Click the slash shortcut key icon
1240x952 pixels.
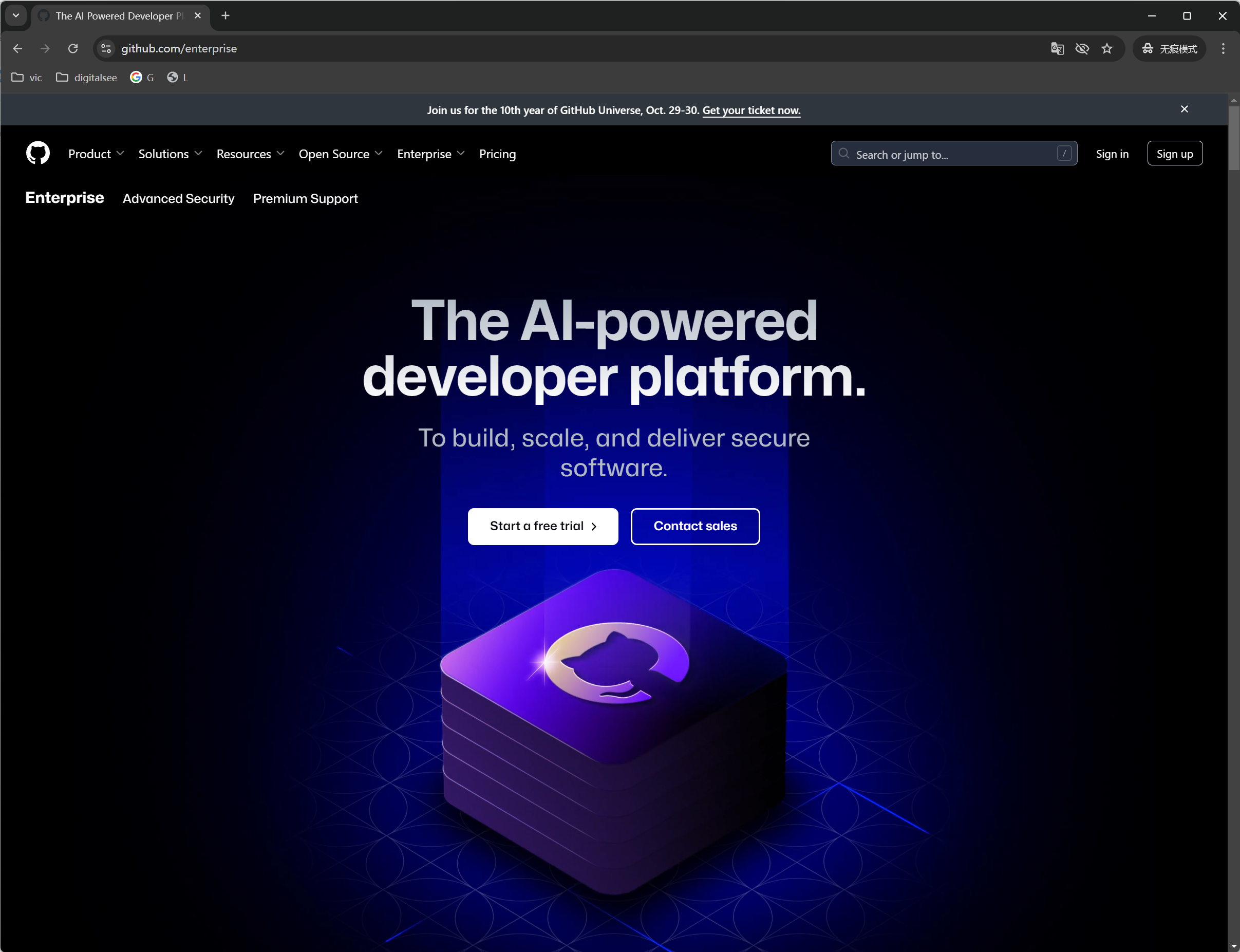[x=1064, y=154]
